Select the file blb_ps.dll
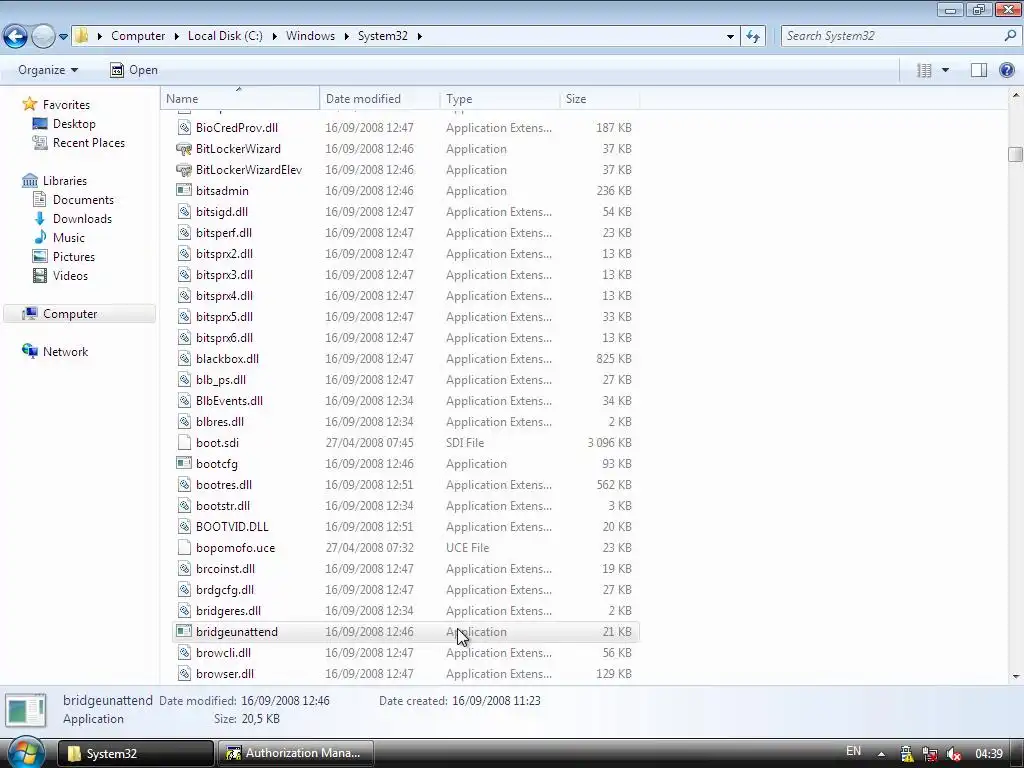Image resolution: width=1024 pixels, height=768 pixels. click(x=221, y=379)
